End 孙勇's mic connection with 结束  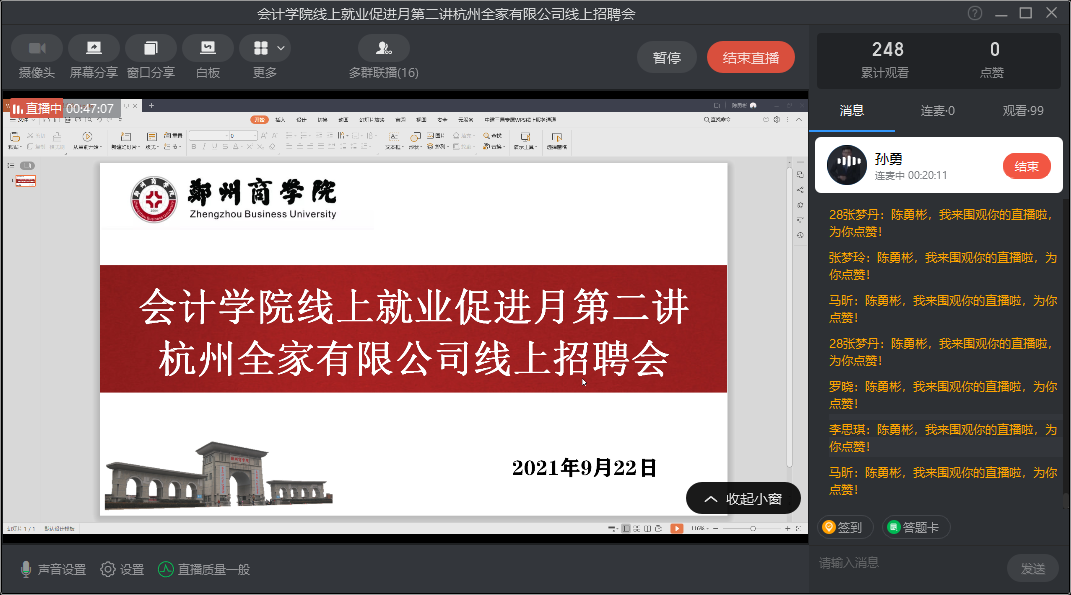(1027, 166)
